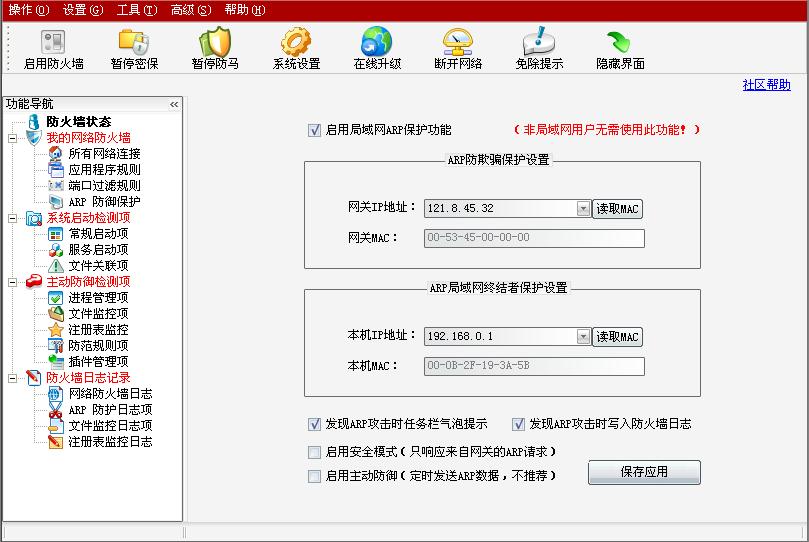Select 进程管理项 in navigation tree

(98, 298)
